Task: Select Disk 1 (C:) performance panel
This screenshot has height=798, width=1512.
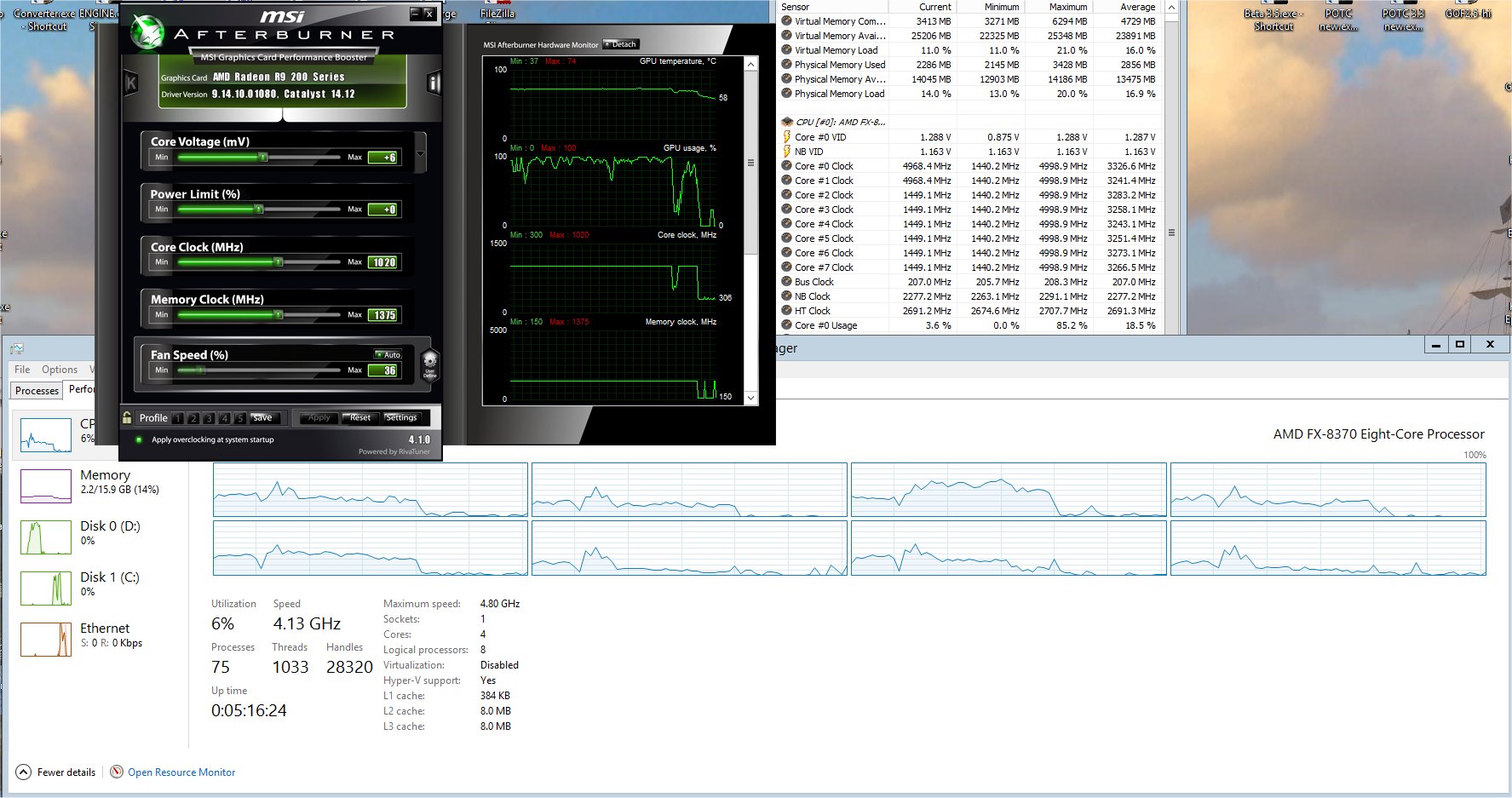Action: click(99, 588)
